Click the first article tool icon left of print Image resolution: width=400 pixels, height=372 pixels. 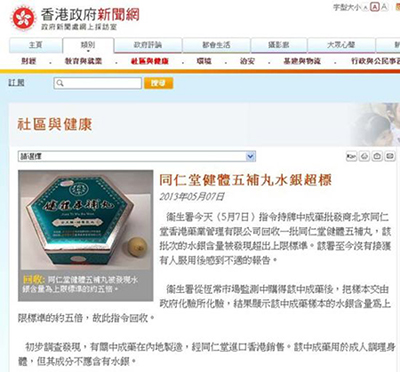click(x=351, y=156)
